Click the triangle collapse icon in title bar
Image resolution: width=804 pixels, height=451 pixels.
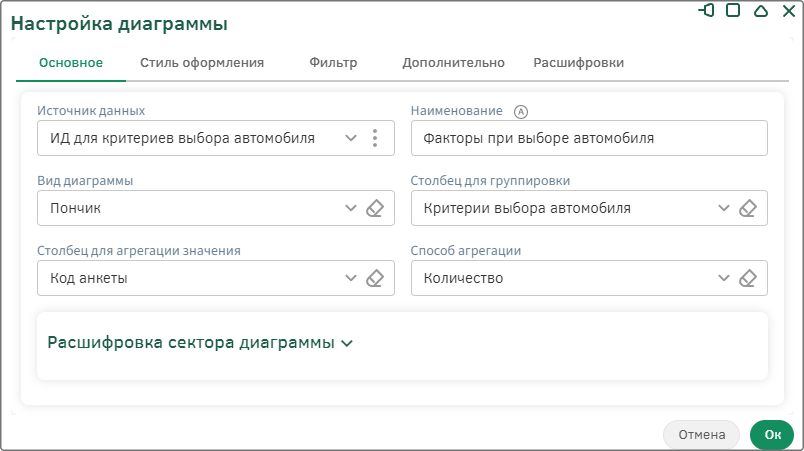(x=761, y=10)
